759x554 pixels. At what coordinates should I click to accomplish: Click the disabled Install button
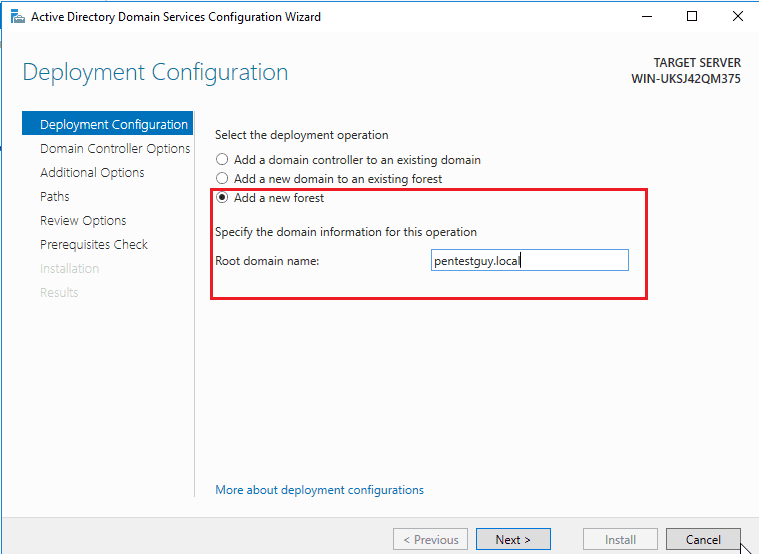[620, 539]
